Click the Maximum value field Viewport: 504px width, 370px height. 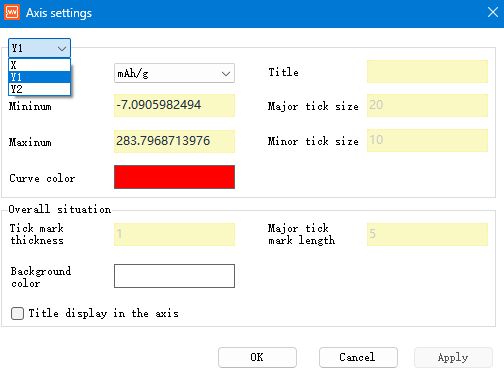pos(174,141)
